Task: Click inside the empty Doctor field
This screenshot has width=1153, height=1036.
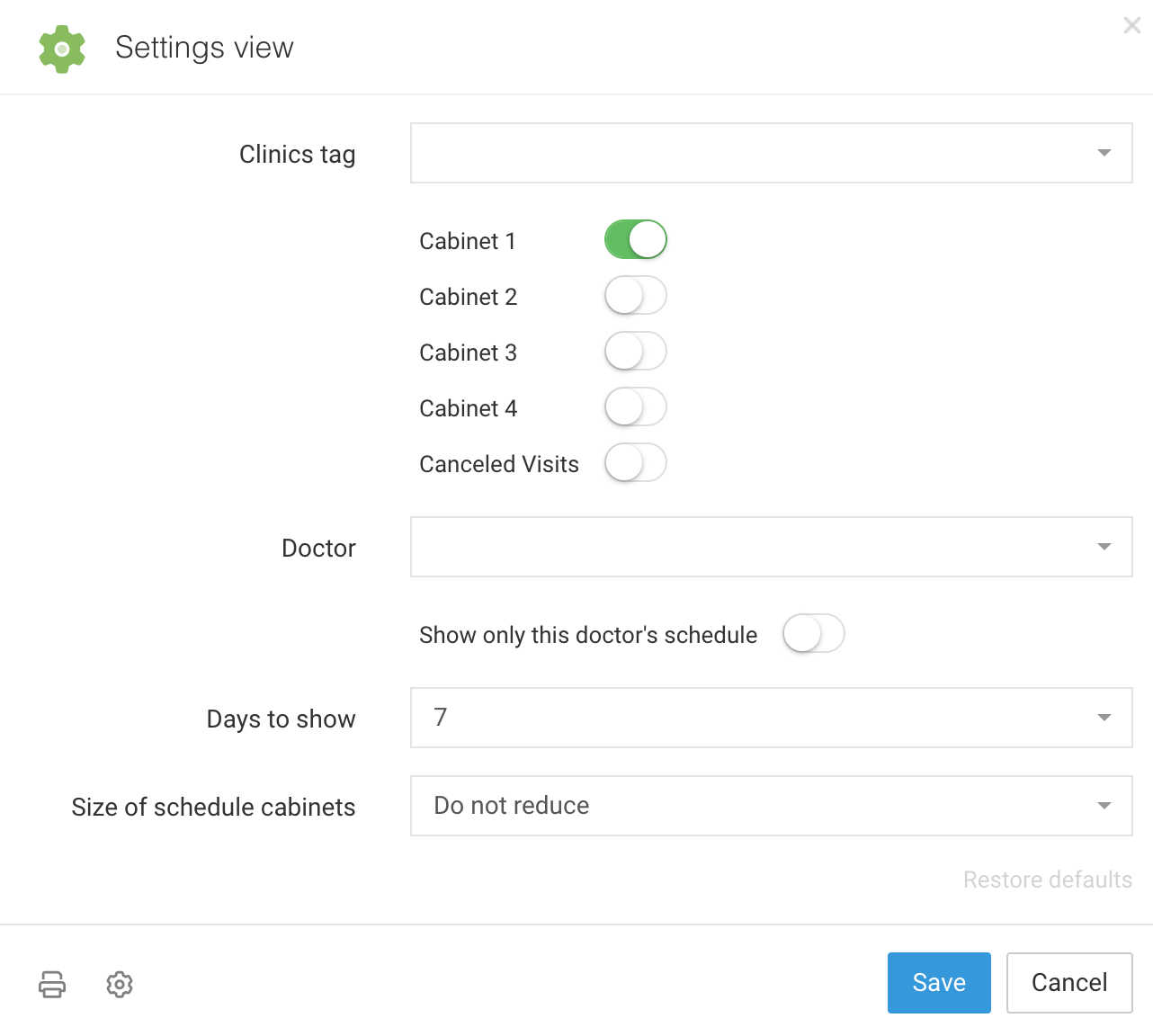Action: [772, 547]
